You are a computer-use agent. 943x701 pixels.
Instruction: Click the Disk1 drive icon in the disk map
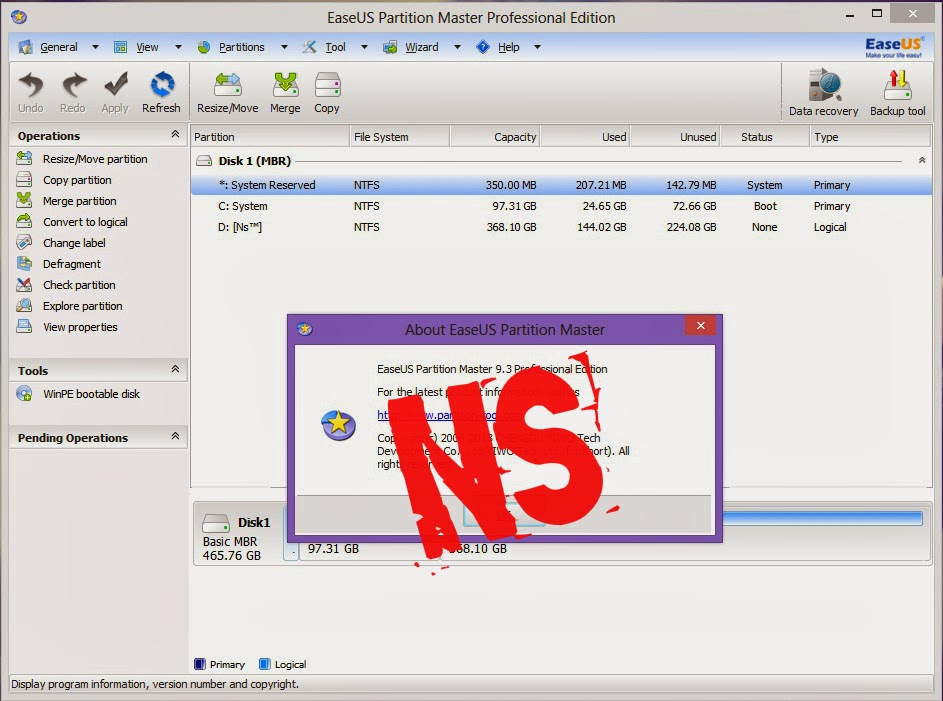[x=216, y=523]
